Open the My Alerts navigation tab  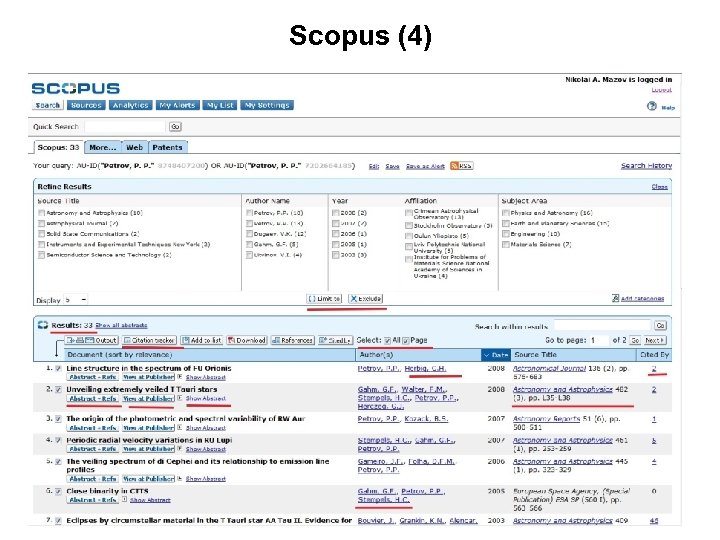177,105
